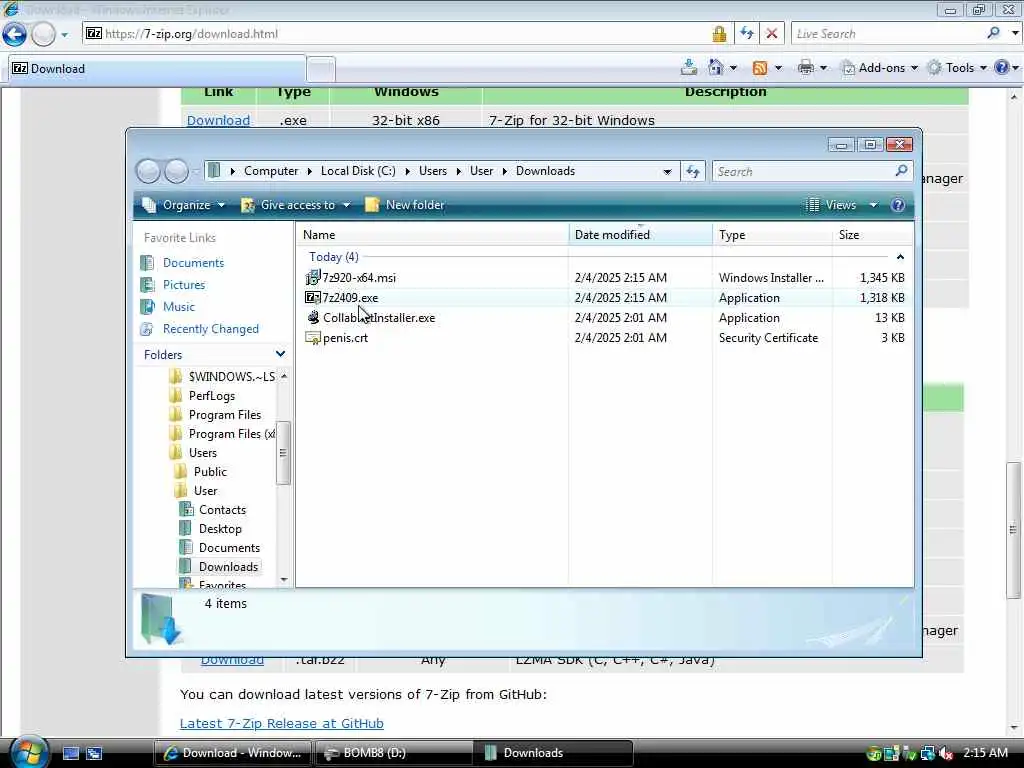
Task: Open Recently Changed favorite link
Action: point(210,328)
